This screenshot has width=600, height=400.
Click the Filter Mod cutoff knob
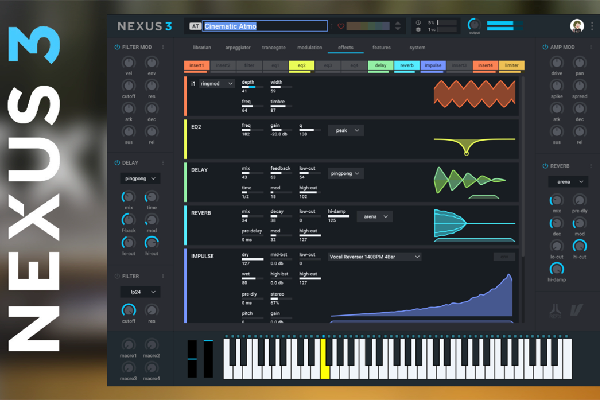click(x=129, y=85)
